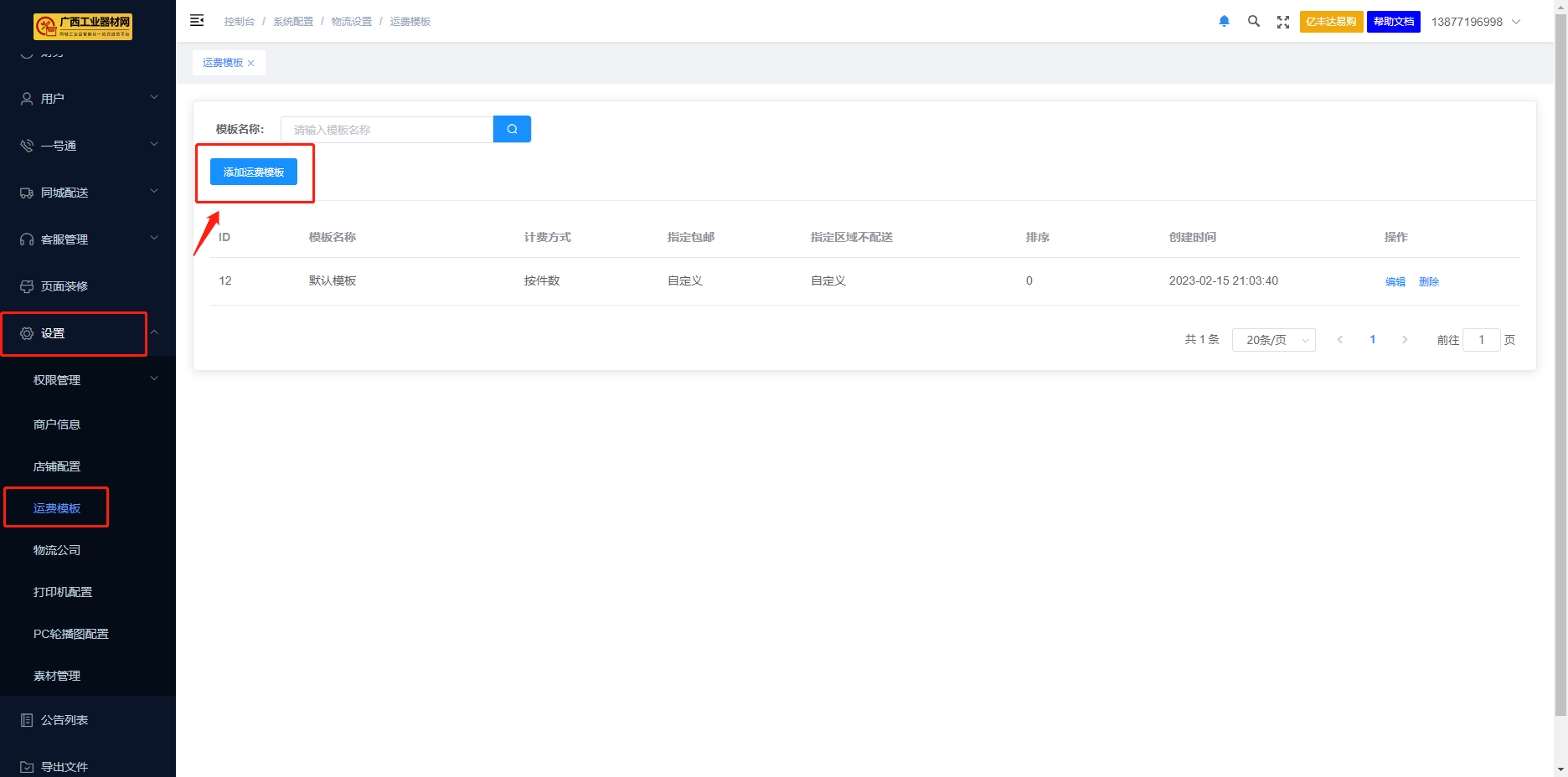Collapse sidebar with hamburger menu icon
Viewport: 1568px width, 777px height.
(197, 21)
